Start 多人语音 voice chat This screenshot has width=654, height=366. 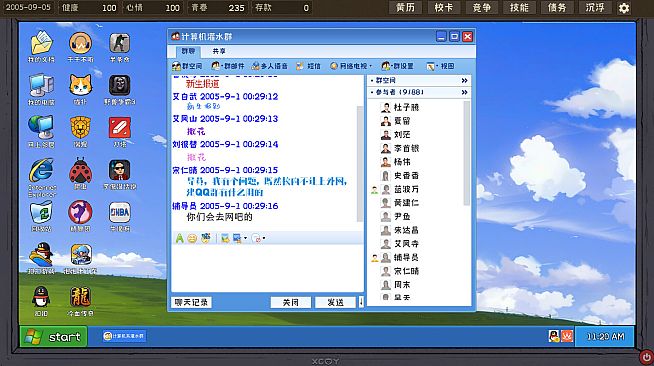(x=269, y=66)
